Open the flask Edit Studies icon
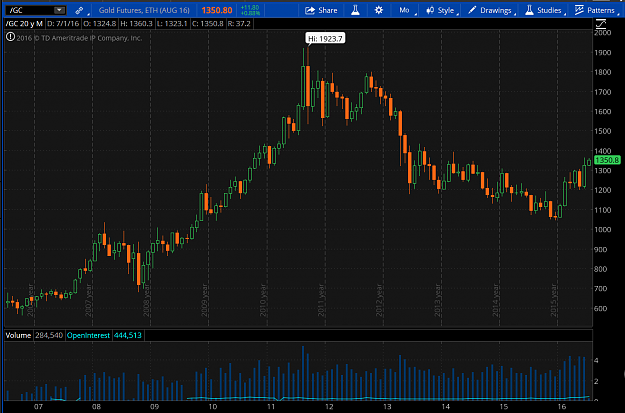The image size is (625, 413). pyautogui.click(x=355, y=10)
